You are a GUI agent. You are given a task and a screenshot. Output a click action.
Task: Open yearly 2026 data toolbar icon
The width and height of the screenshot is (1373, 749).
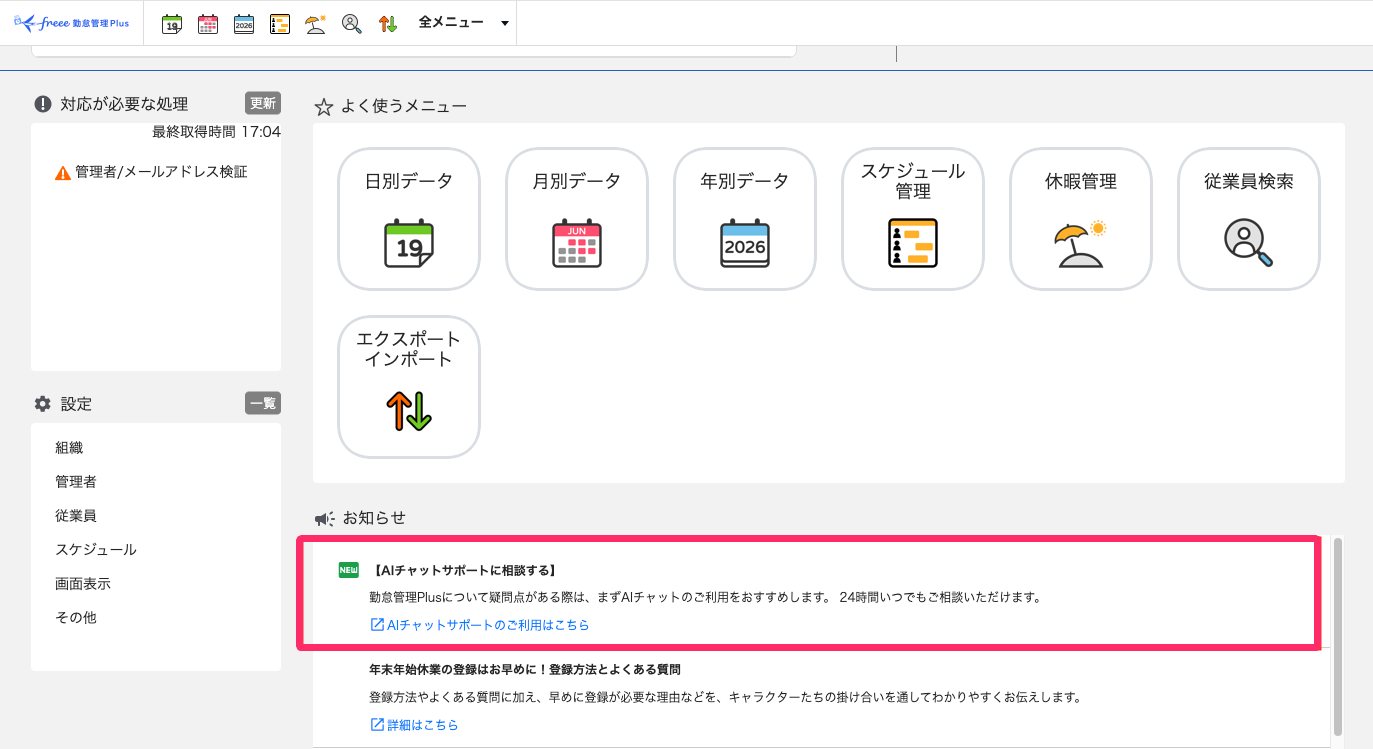tap(244, 24)
